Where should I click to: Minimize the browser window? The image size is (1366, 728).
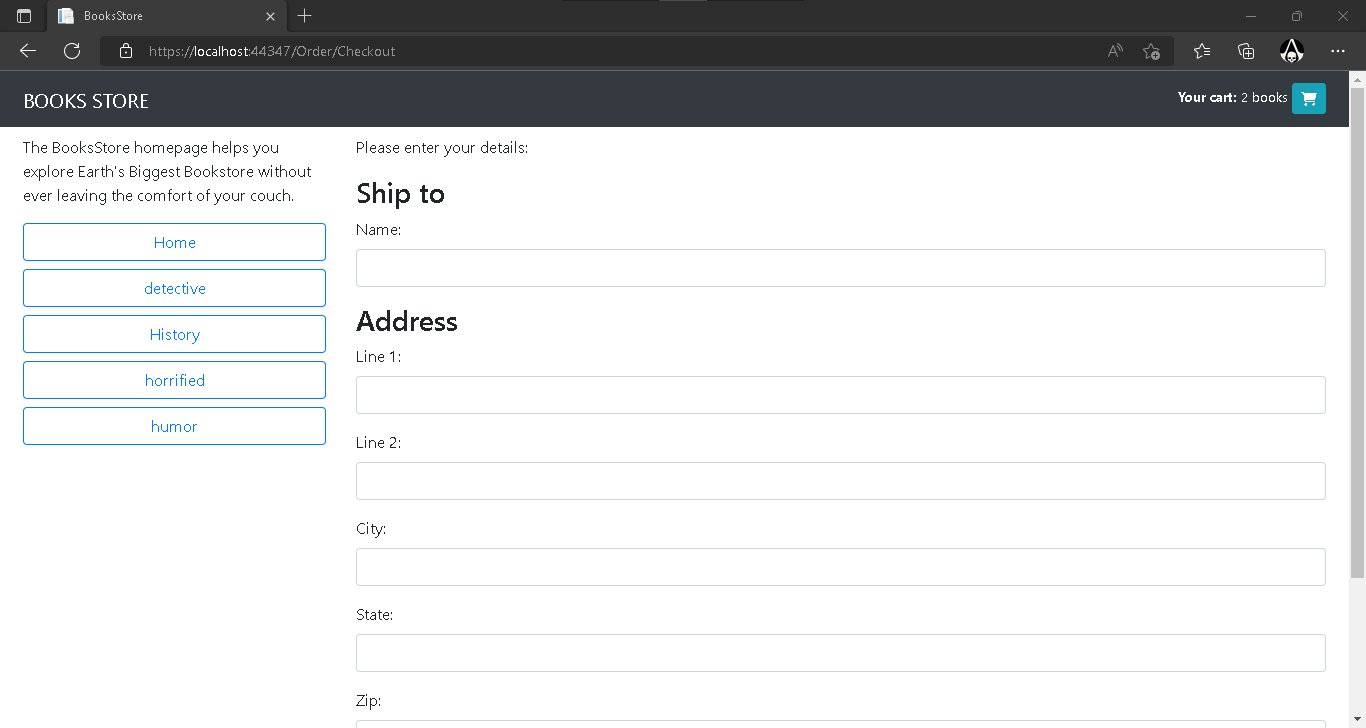pyautogui.click(x=1251, y=16)
